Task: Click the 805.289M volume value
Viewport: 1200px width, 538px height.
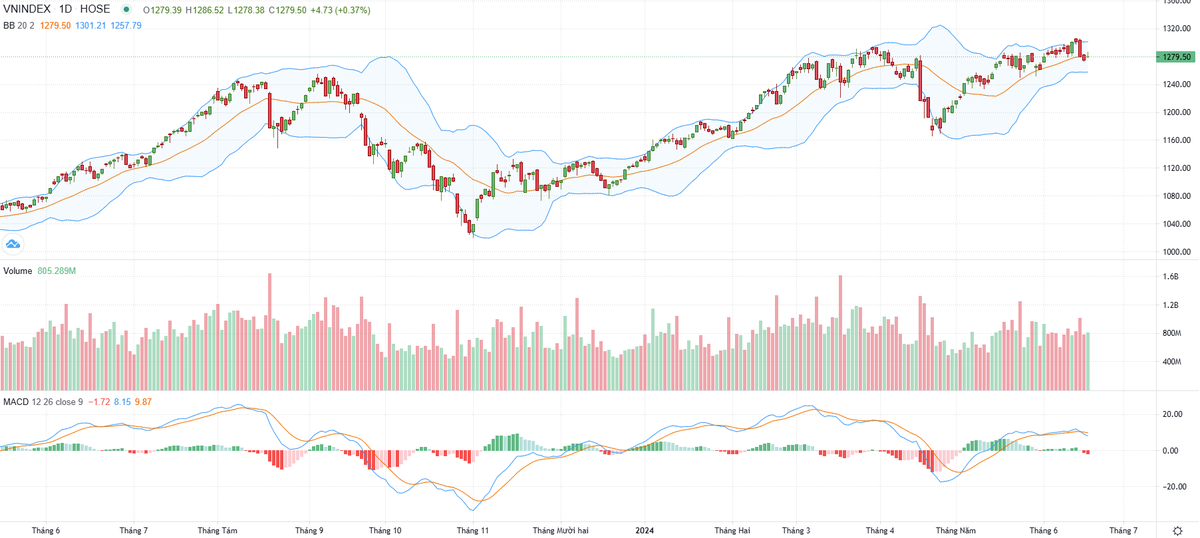Action: tap(59, 271)
